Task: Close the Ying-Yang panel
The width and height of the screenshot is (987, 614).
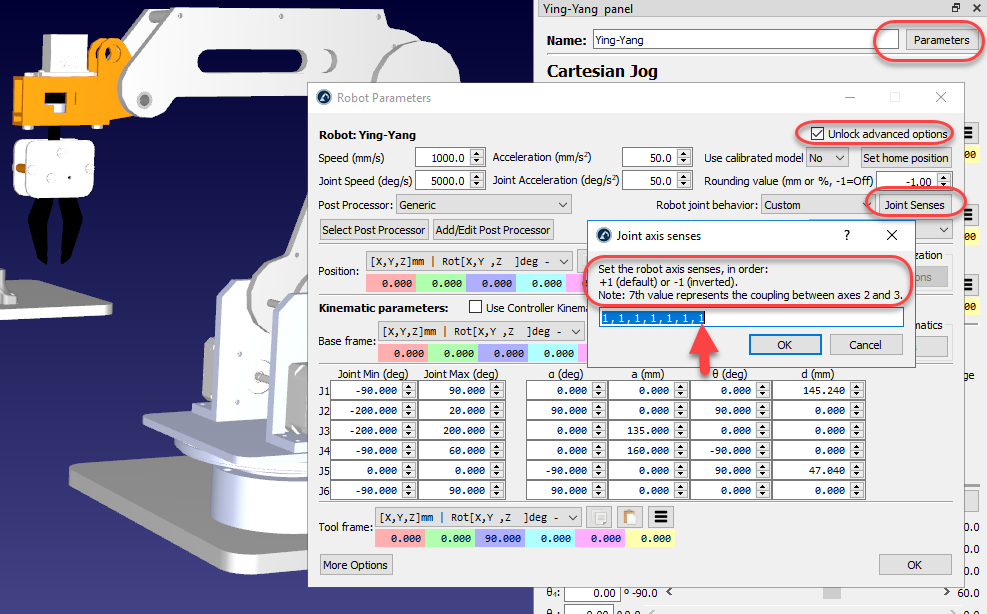Action: (x=975, y=8)
